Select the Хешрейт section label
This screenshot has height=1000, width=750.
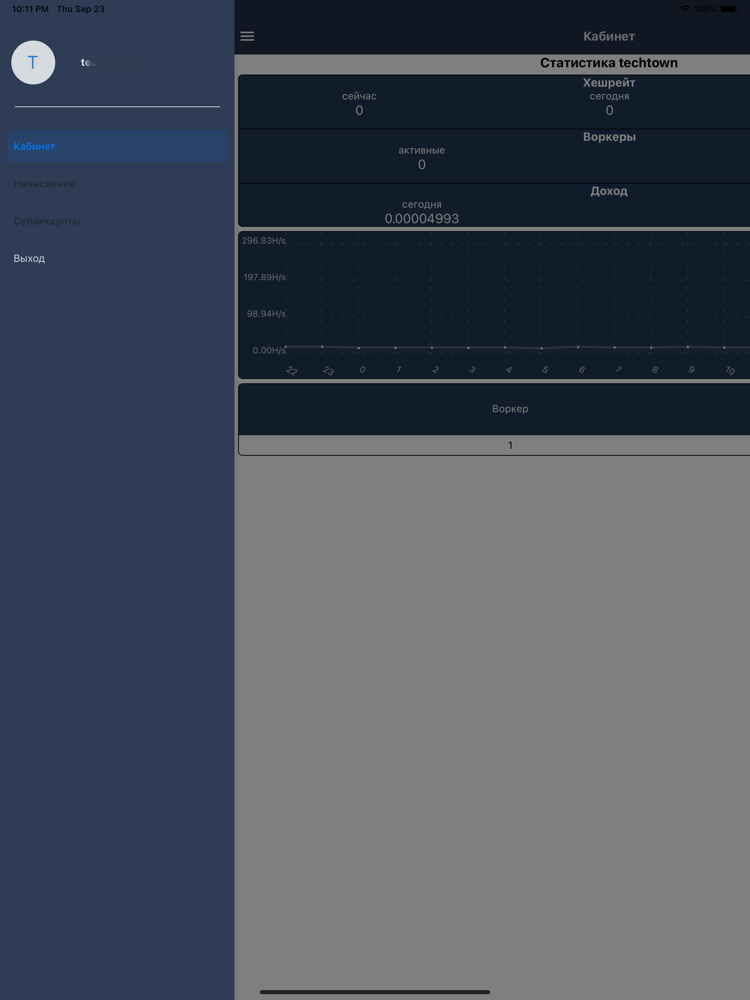[x=609, y=82]
